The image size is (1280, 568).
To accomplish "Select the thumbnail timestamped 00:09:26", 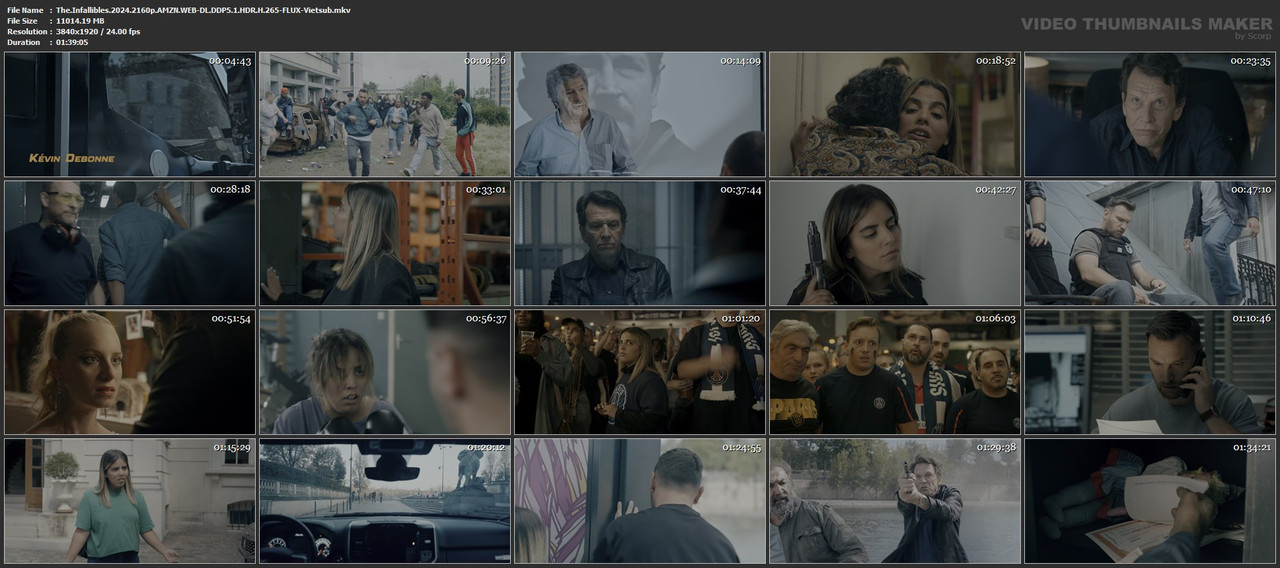I will (385, 114).
